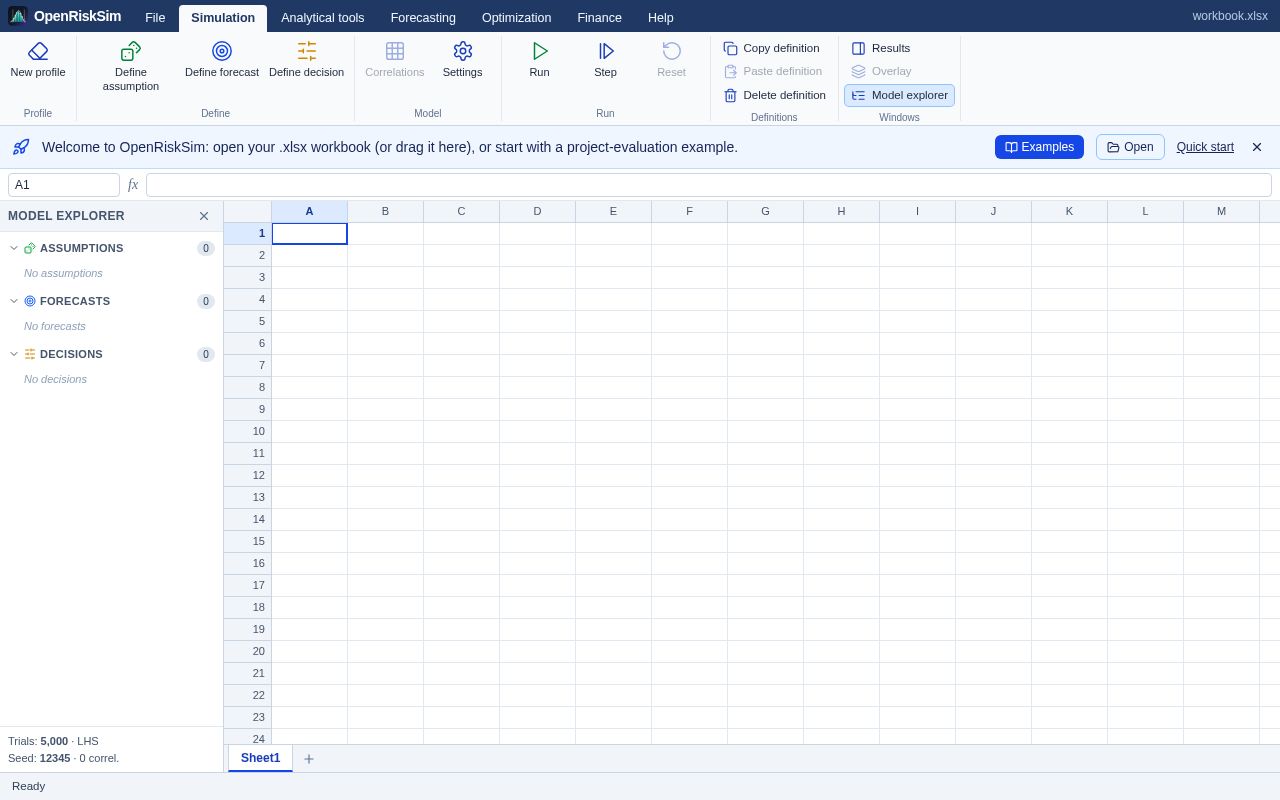1280x800 pixels.
Task: Copy definition of selected cell
Action: point(772,48)
